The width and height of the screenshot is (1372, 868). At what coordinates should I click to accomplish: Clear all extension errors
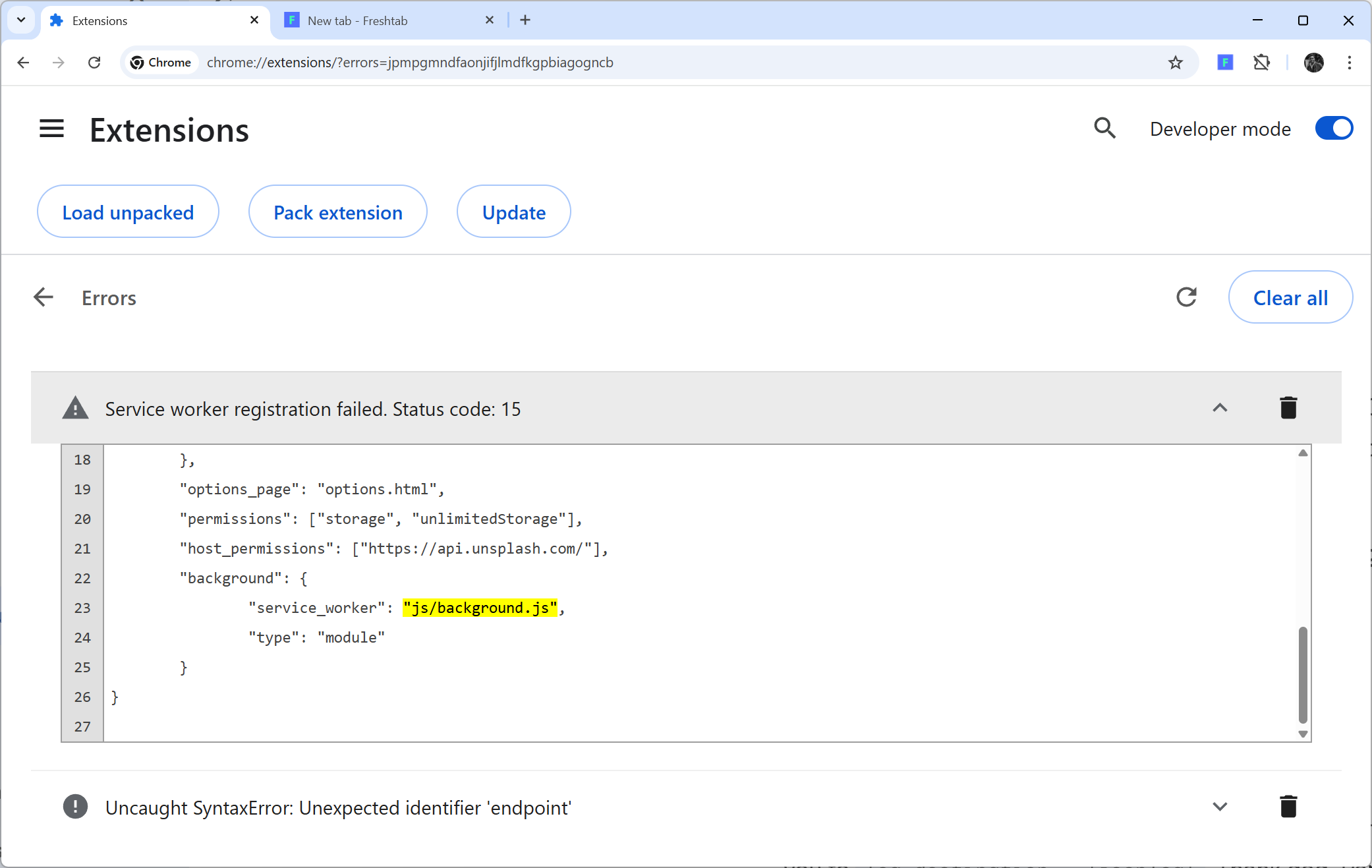click(x=1290, y=297)
